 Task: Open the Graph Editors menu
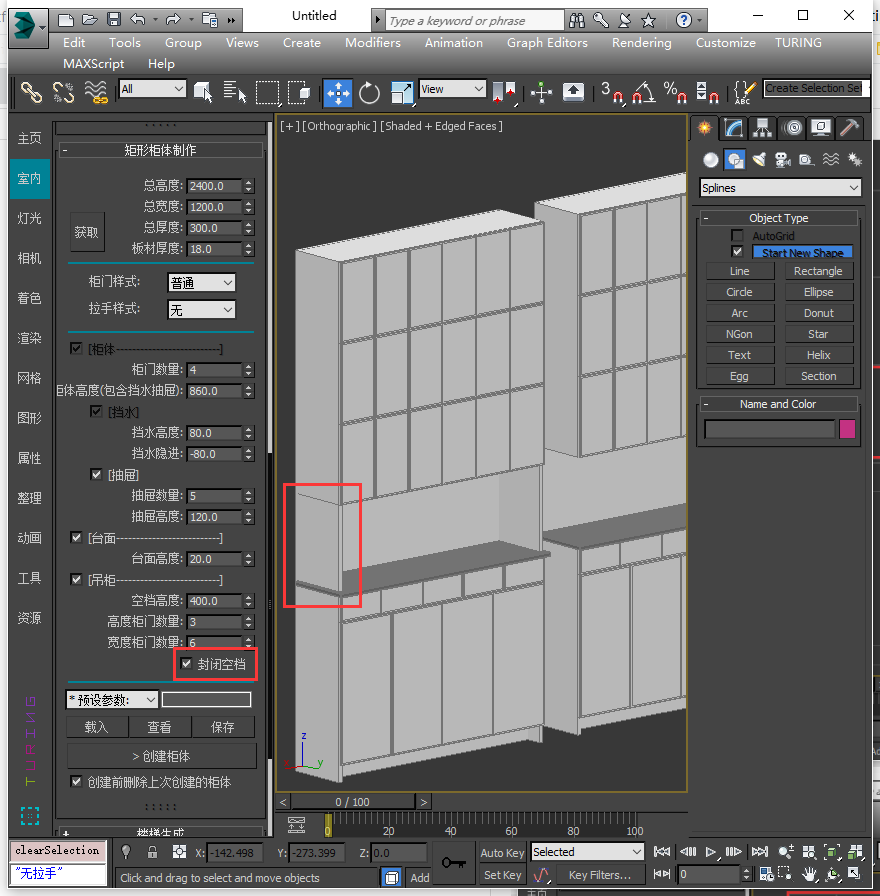coord(547,43)
